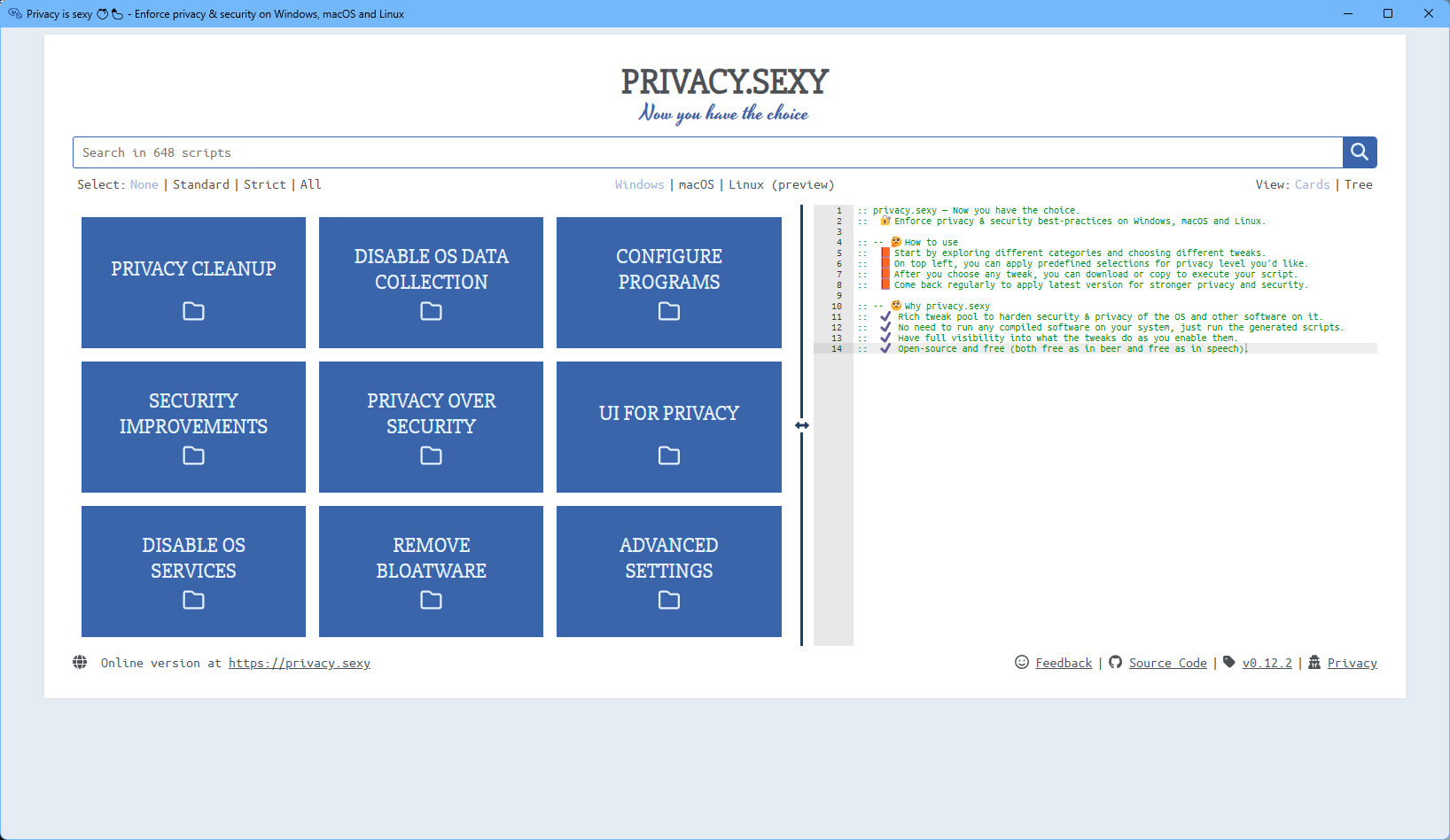Select None preset

pyautogui.click(x=144, y=184)
